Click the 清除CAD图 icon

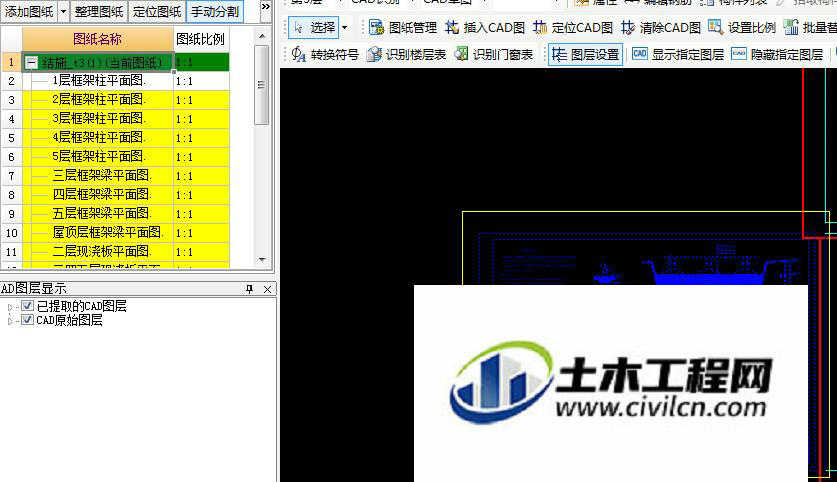point(628,27)
